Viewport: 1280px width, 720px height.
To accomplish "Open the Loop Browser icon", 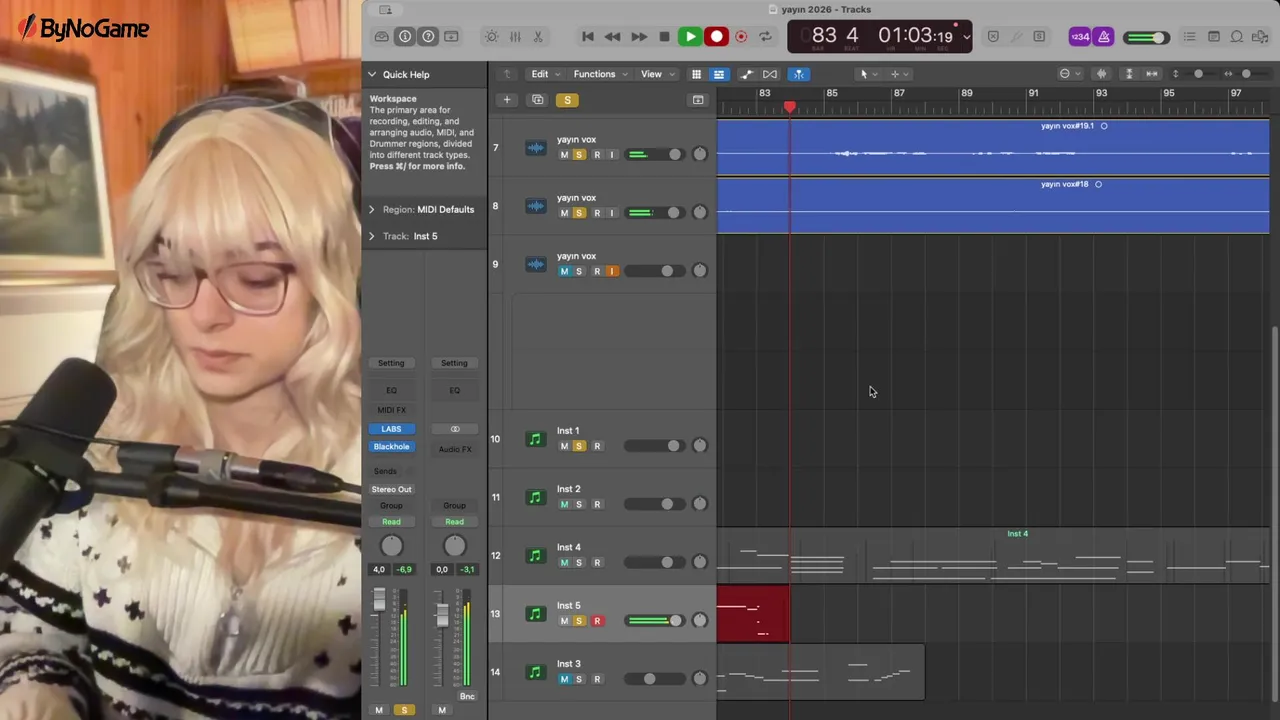I will [1237, 37].
